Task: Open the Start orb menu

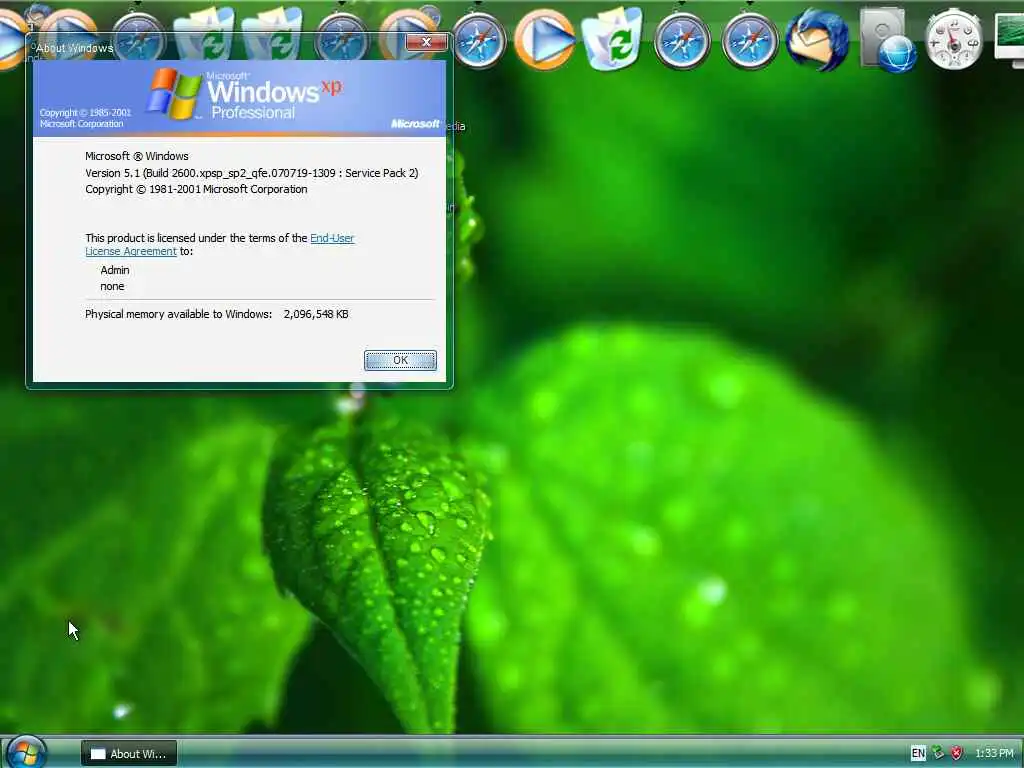Action: pos(27,752)
